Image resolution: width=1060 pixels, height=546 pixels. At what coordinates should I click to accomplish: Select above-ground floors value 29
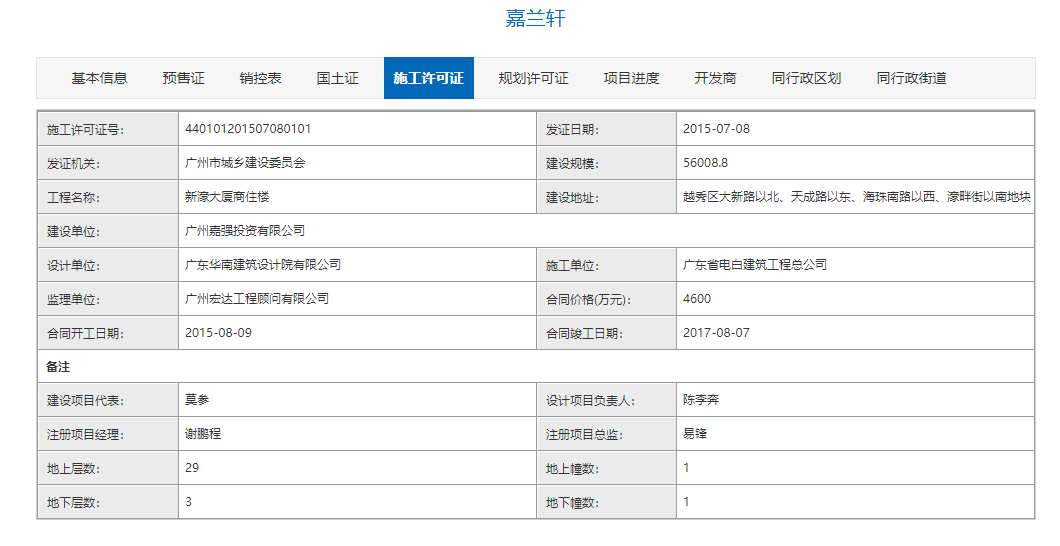pyautogui.click(x=192, y=468)
